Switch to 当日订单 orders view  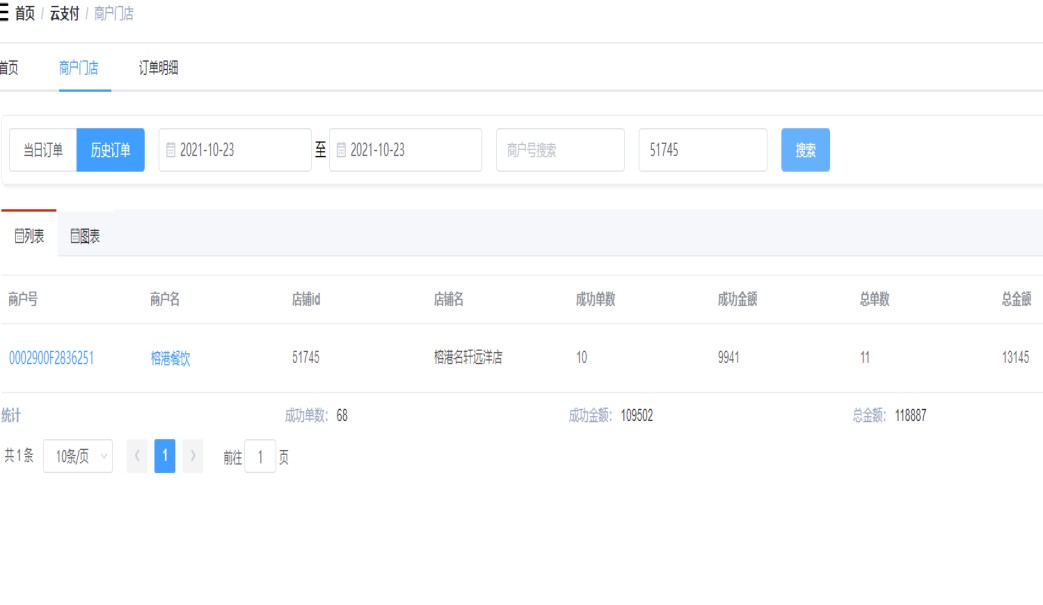(43, 150)
